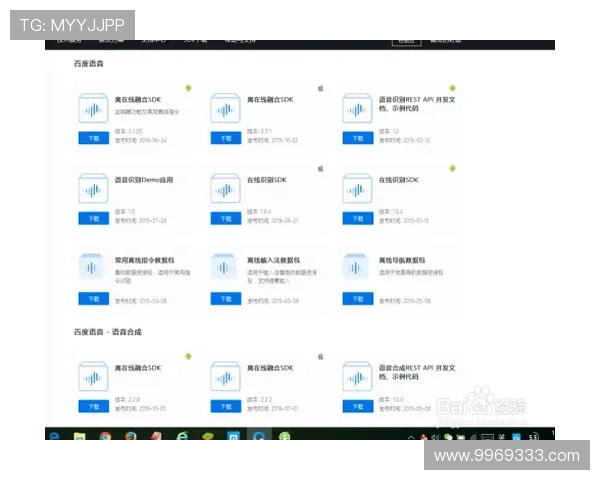Click the outlined button in the top navigation
Viewport: 600px width, 480px height.
click(405, 41)
